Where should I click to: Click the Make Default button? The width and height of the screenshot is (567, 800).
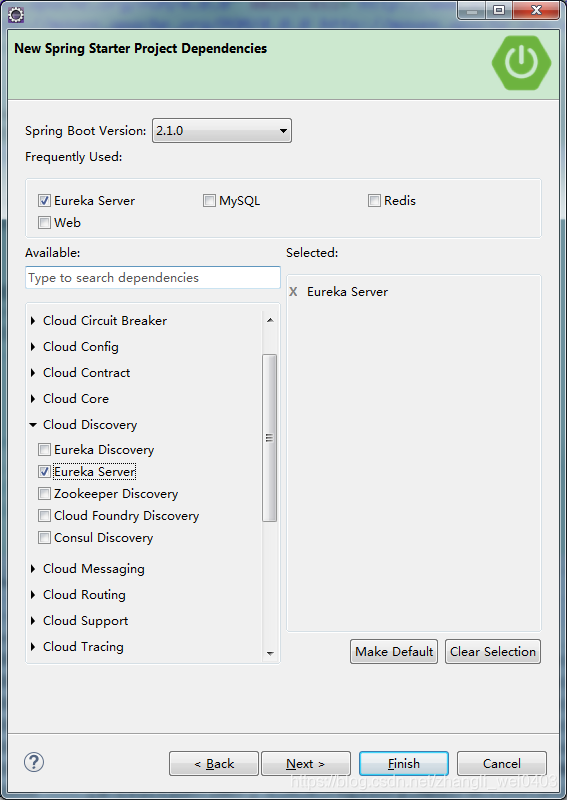(394, 652)
